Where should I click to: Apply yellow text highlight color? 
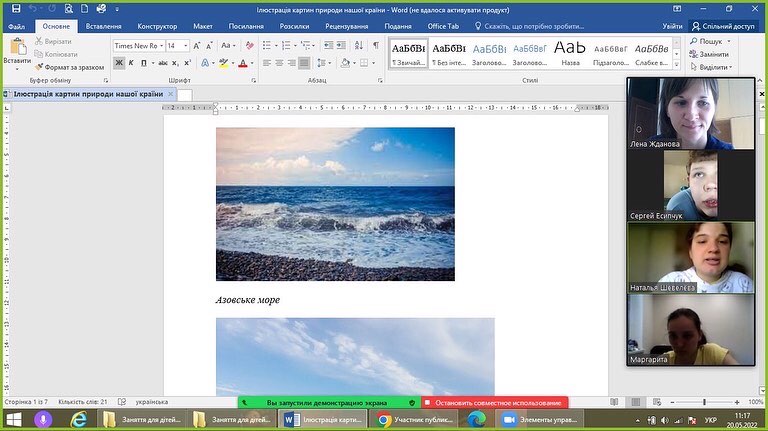tap(223, 63)
